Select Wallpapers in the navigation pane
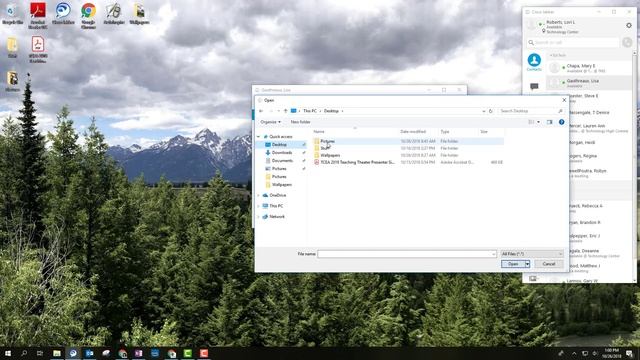 click(x=282, y=185)
